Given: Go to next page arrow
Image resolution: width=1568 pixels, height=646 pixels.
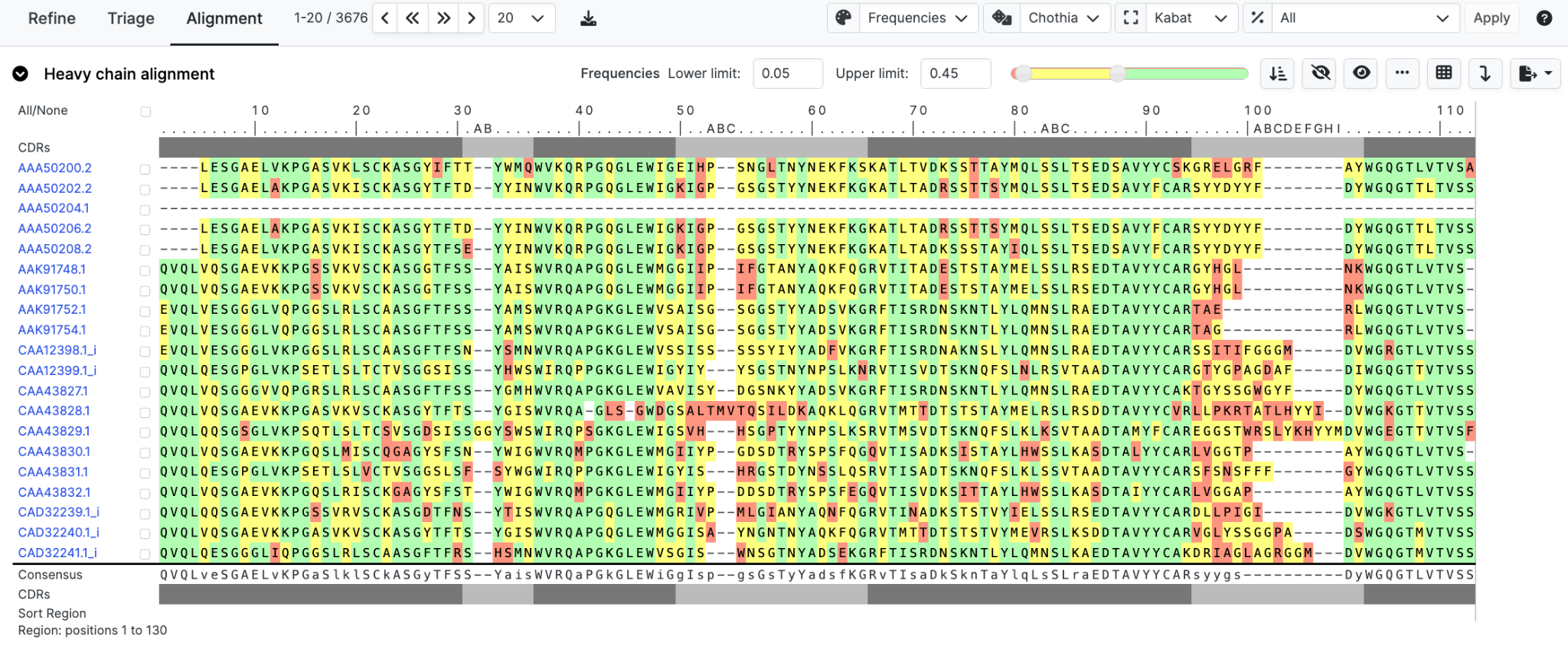Looking at the screenshot, I should pos(472,18).
